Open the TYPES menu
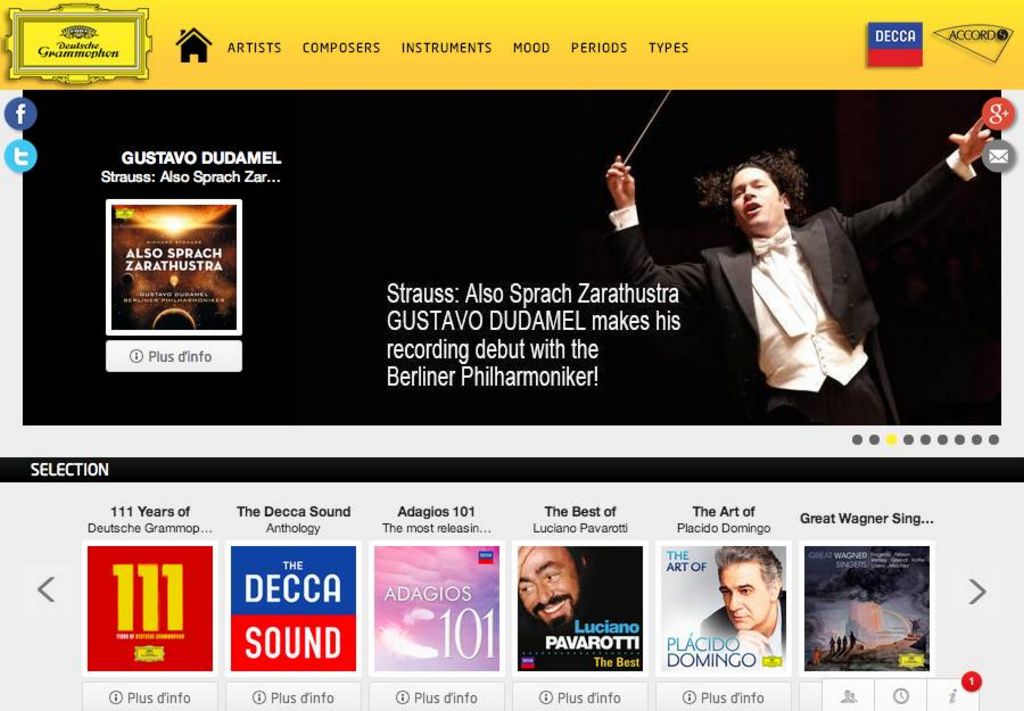Screen dimensions: 1024x711 [669, 48]
